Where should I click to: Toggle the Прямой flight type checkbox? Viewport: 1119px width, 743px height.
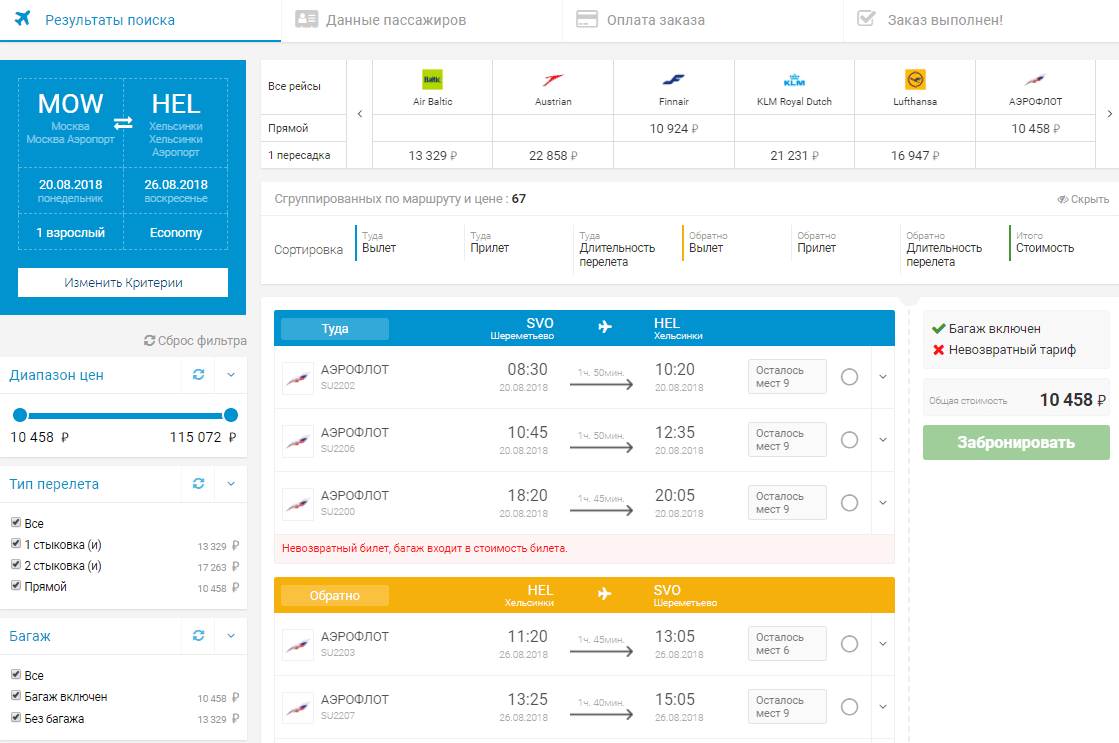click(16, 585)
